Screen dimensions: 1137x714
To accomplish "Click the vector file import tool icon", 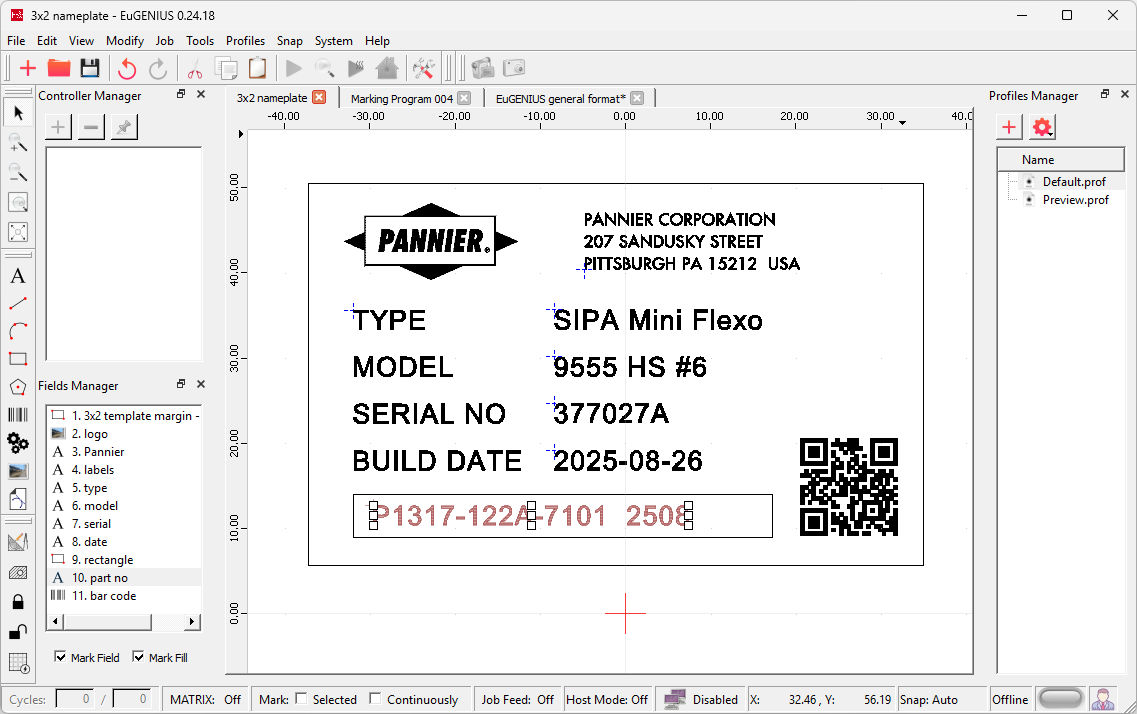I will pos(18,499).
